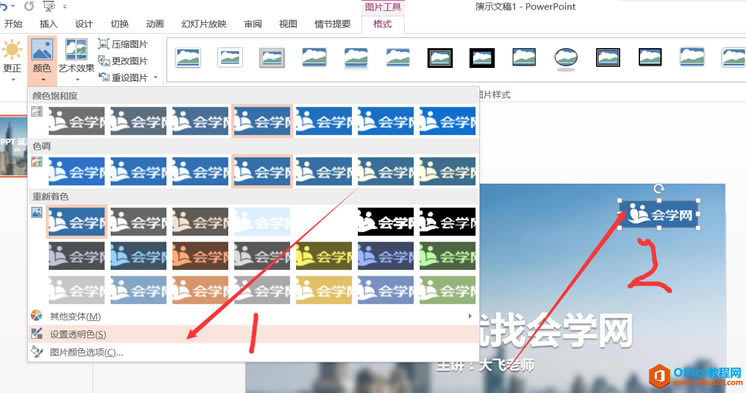Apply the thick solid black frame style
The width and height of the screenshot is (746, 393).
[x=482, y=58]
